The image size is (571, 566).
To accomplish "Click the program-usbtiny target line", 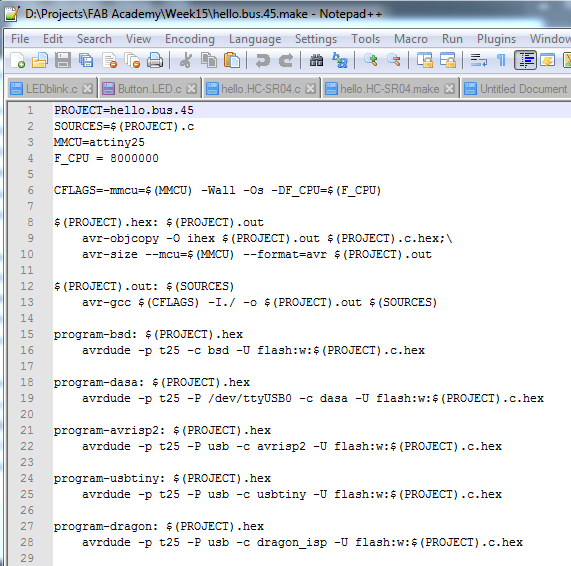I will [162, 478].
